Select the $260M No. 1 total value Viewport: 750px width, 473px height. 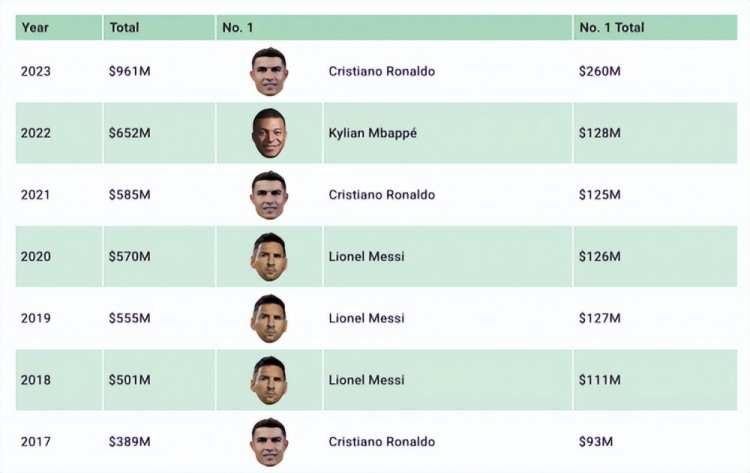tap(599, 72)
